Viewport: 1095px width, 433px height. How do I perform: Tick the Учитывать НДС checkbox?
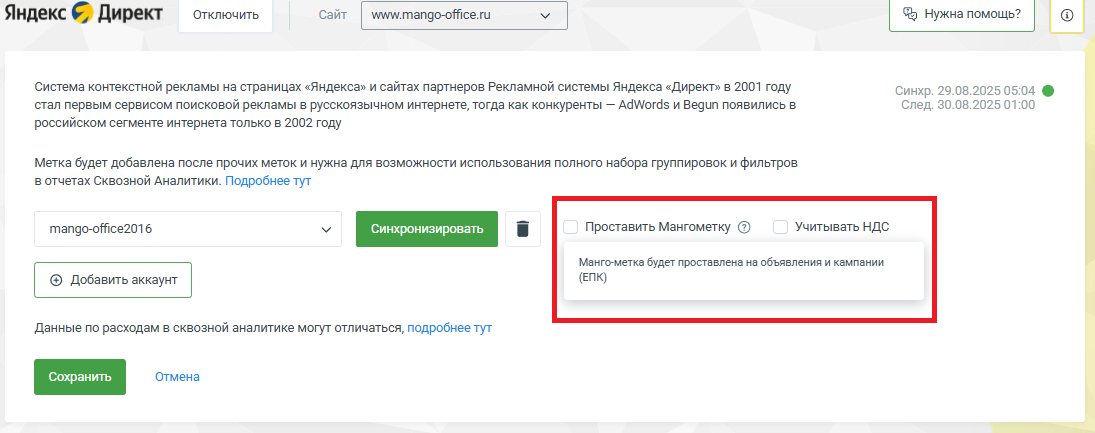(781, 227)
